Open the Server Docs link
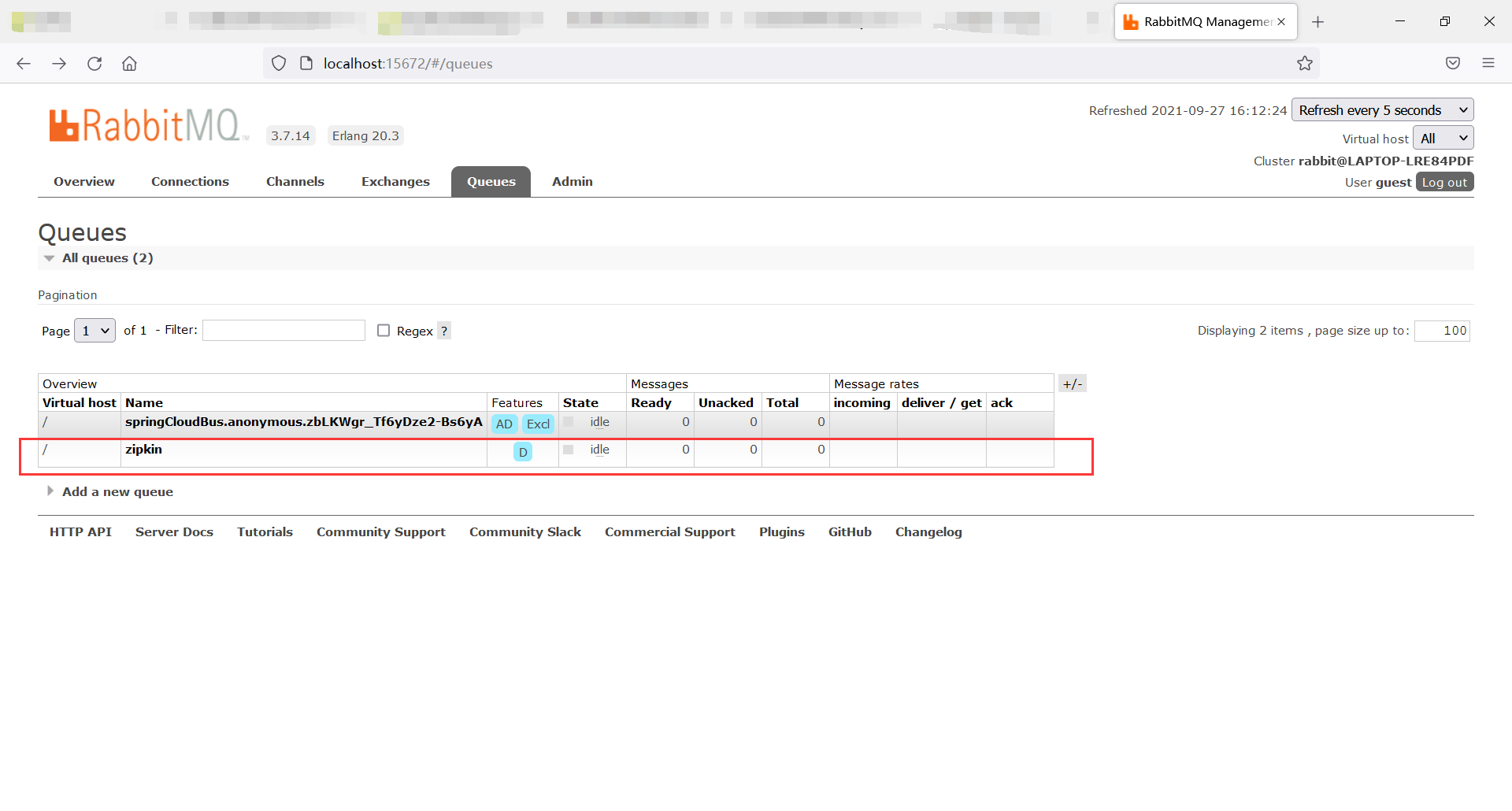1512x811 pixels. pyautogui.click(x=174, y=532)
